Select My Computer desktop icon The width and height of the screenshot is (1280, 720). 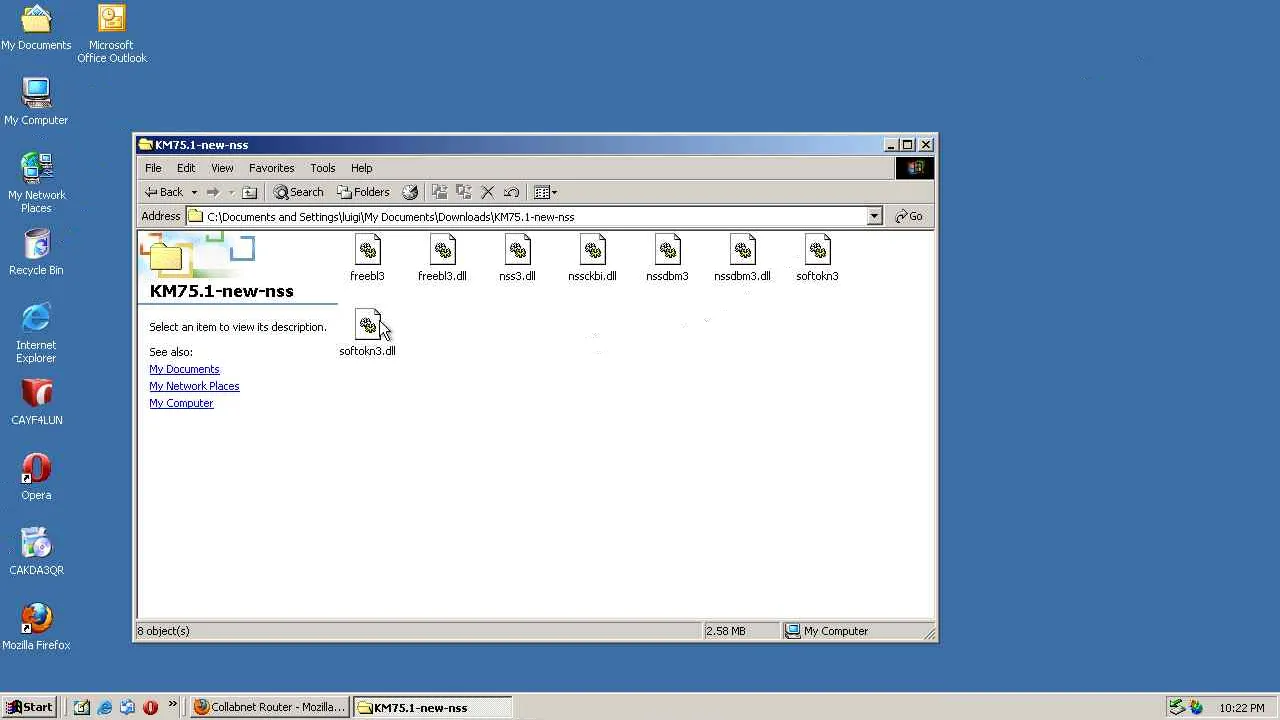36,102
